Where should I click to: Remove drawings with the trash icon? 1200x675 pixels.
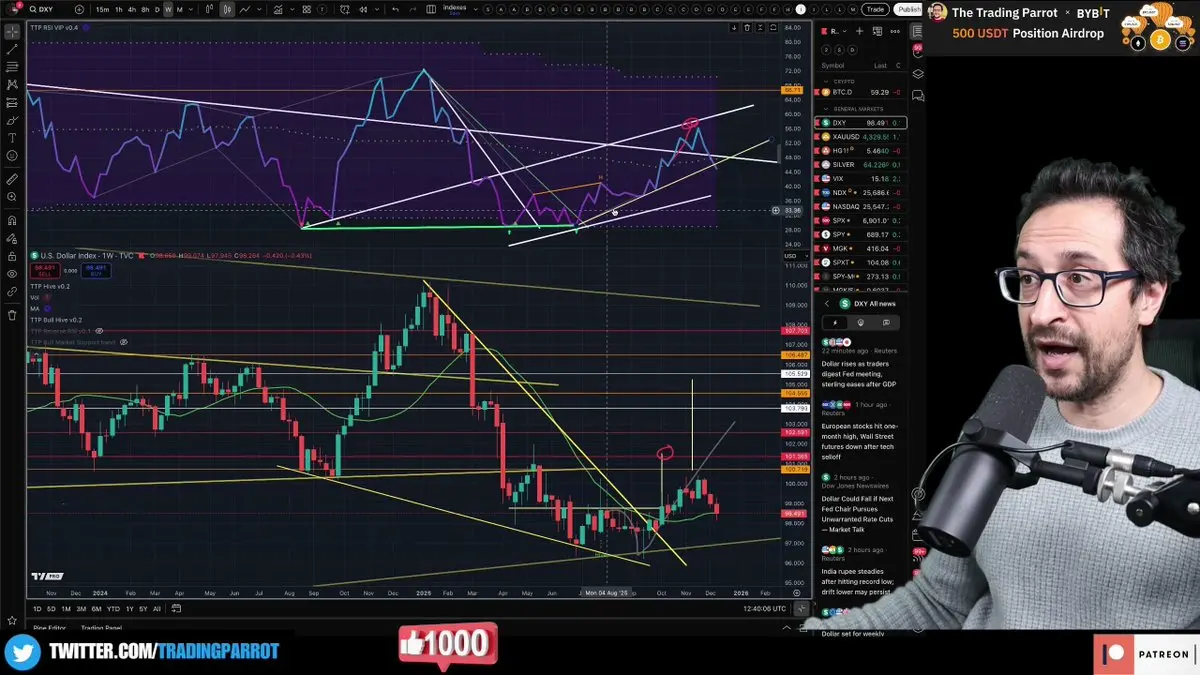click(x=12, y=315)
